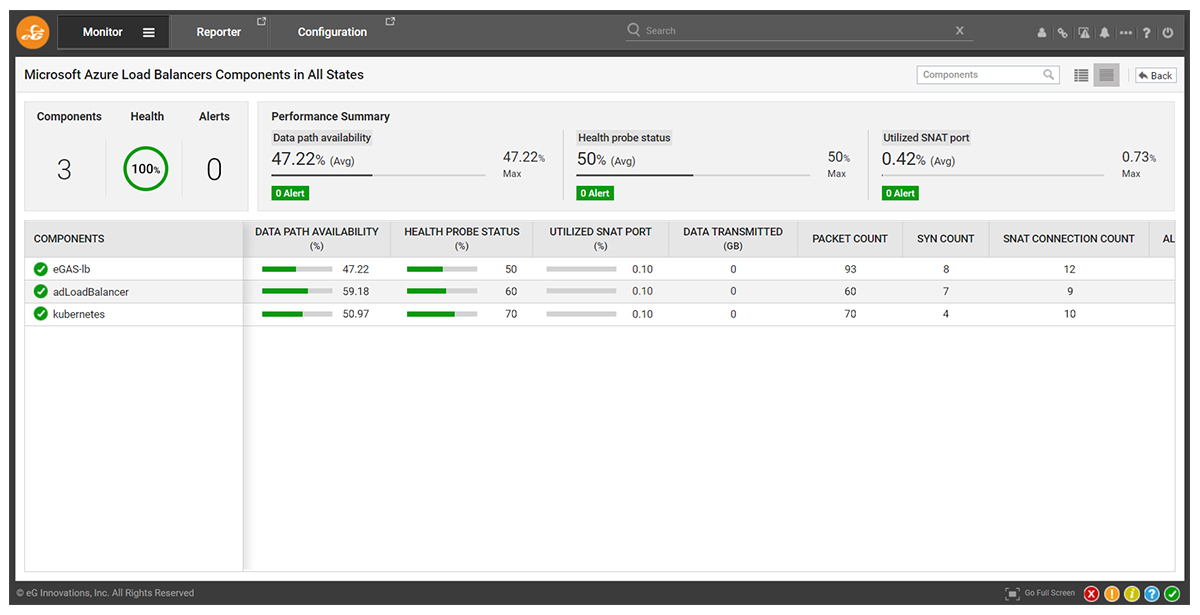Open the eGAS-lb component
The image size is (1200, 615).
tap(72, 269)
